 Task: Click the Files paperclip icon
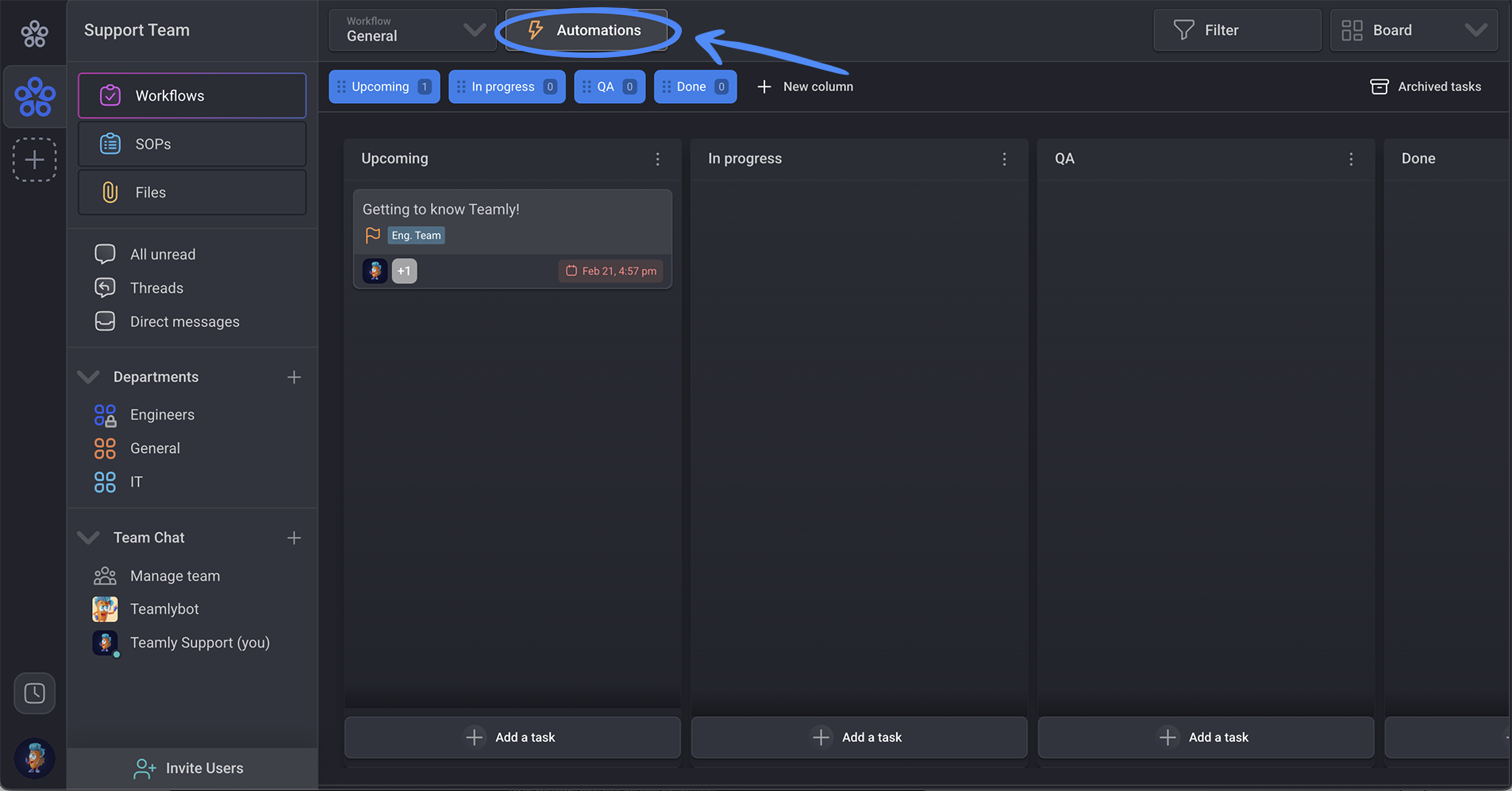(x=110, y=192)
